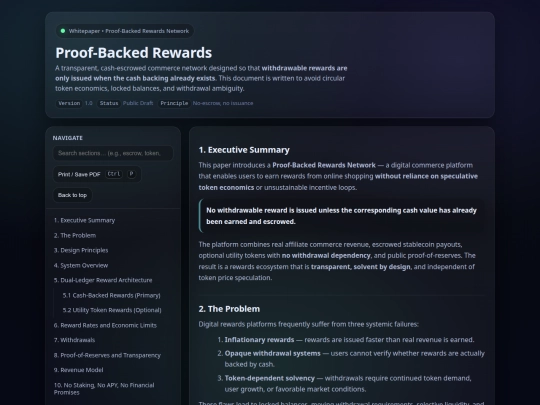This screenshot has width=540, height=405.
Task: Go to 10. No Staking, No APY section
Action: click(x=104, y=389)
